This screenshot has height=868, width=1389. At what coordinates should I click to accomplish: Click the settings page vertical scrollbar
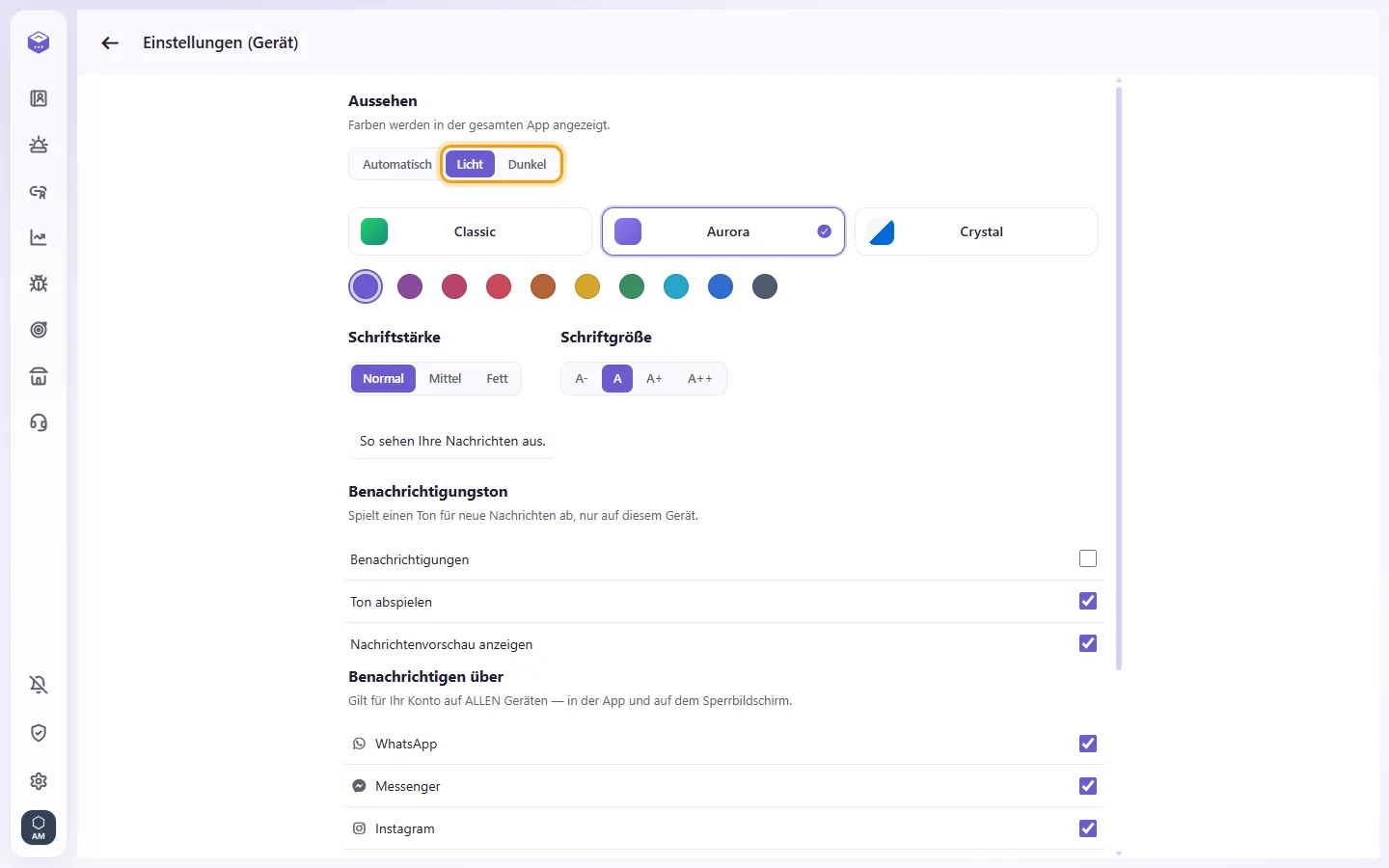pos(1119,378)
